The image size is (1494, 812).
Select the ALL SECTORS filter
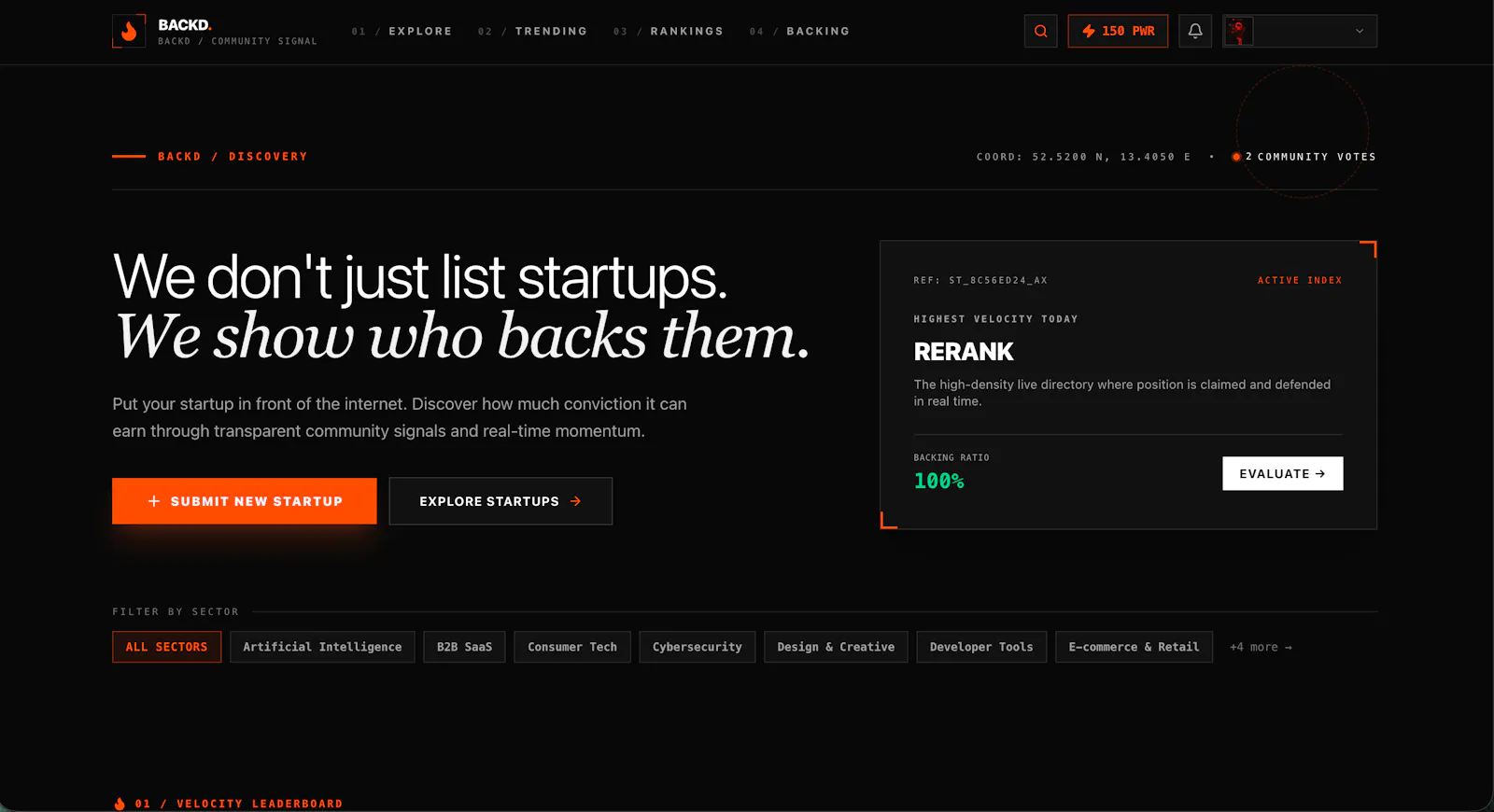pyautogui.click(x=167, y=647)
